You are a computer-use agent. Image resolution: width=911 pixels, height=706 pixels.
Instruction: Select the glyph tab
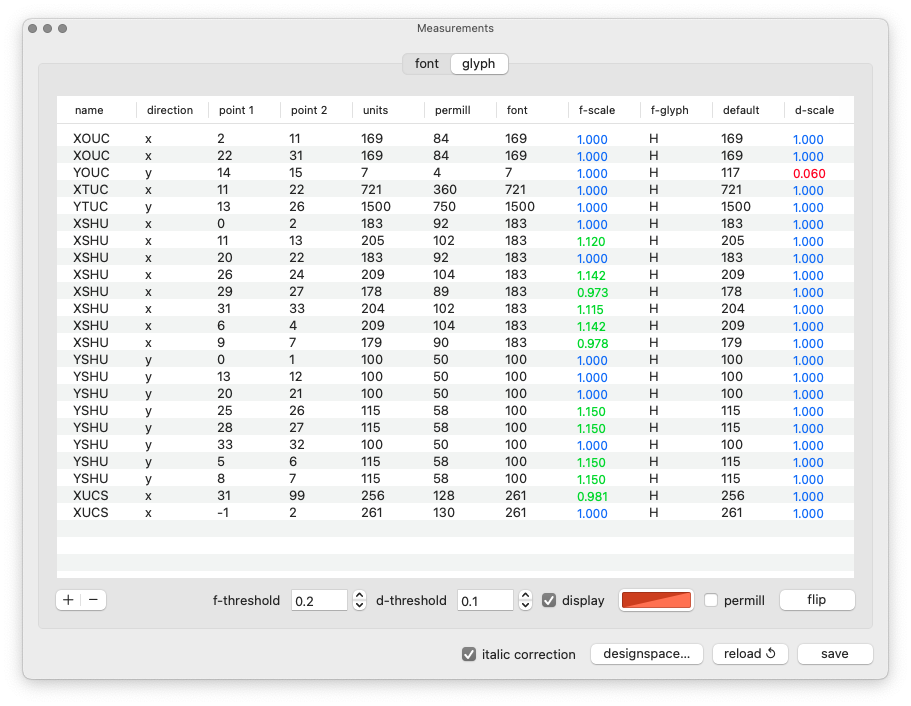click(x=479, y=64)
